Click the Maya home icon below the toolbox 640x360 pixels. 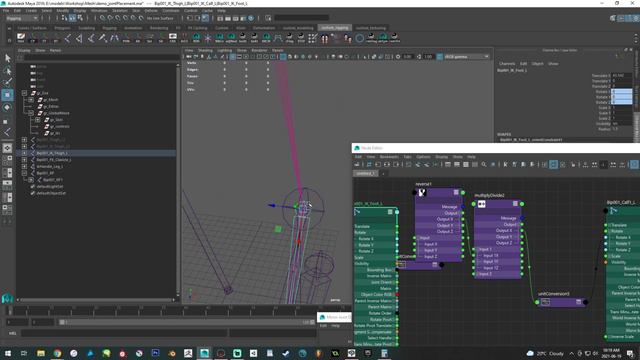(x=7, y=298)
